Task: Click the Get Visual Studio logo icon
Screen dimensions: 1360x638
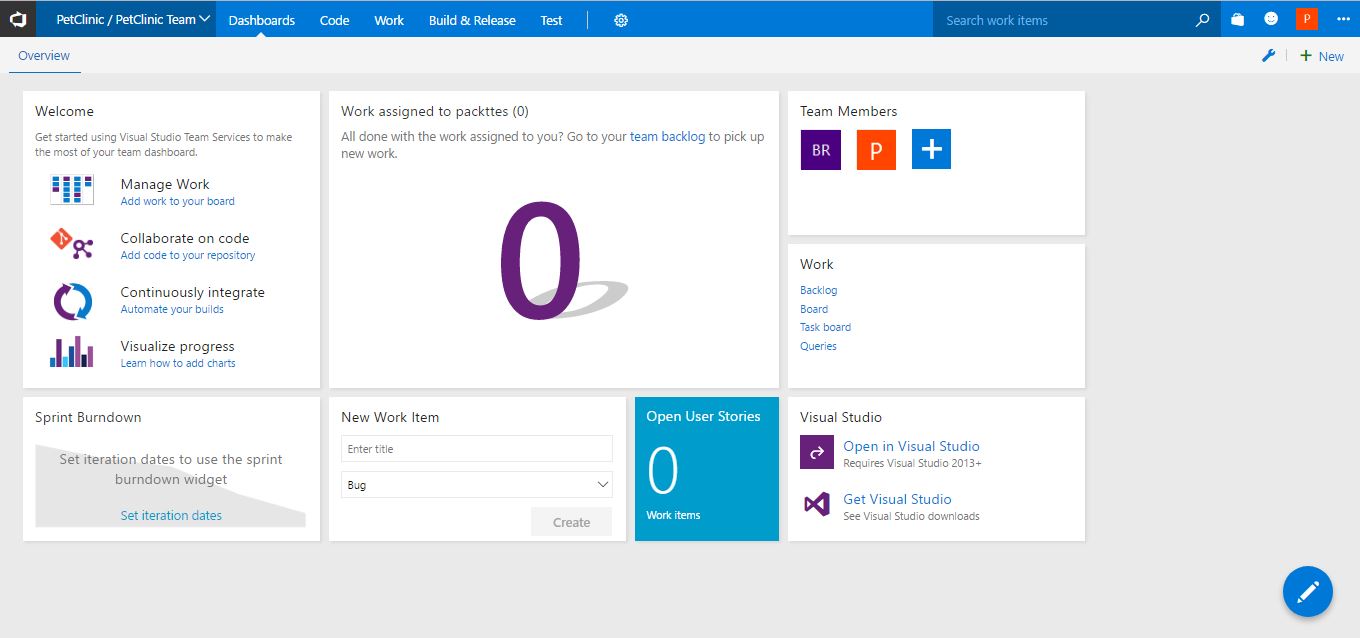Action: click(817, 505)
